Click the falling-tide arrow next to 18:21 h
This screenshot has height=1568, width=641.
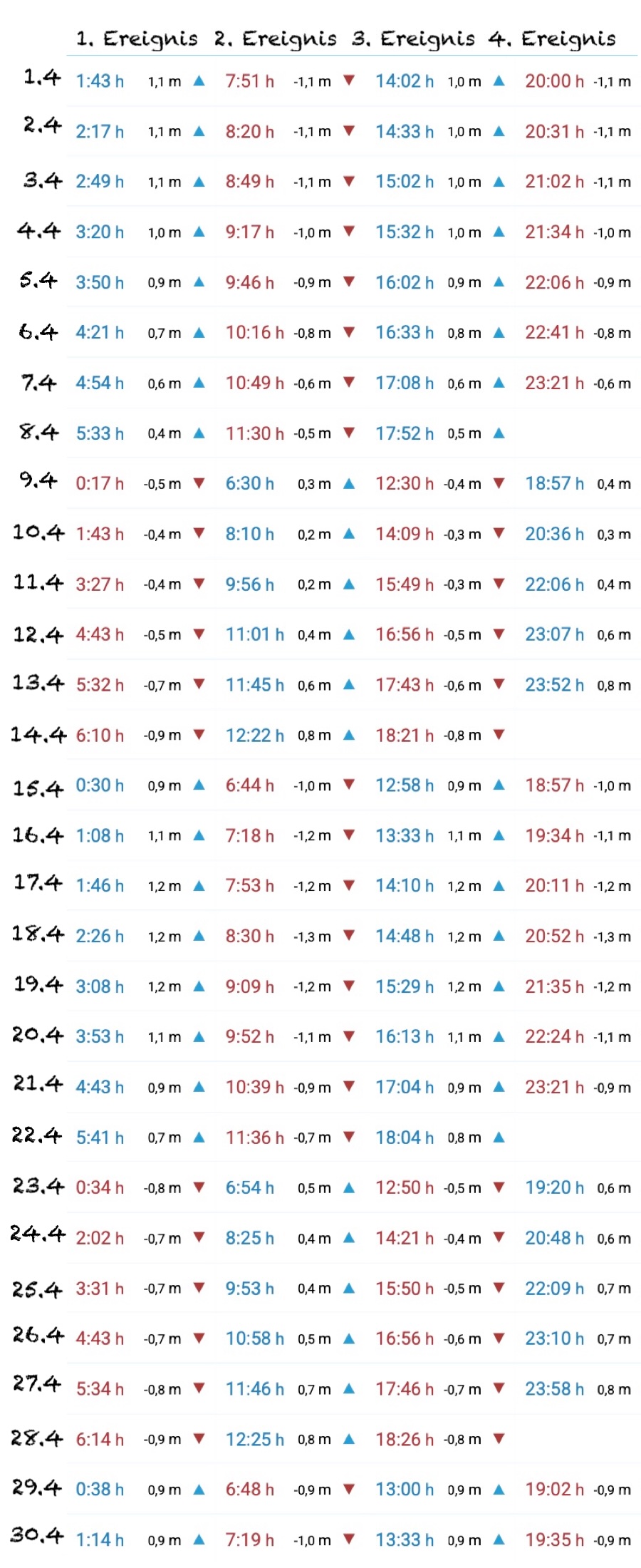(499, 735)
